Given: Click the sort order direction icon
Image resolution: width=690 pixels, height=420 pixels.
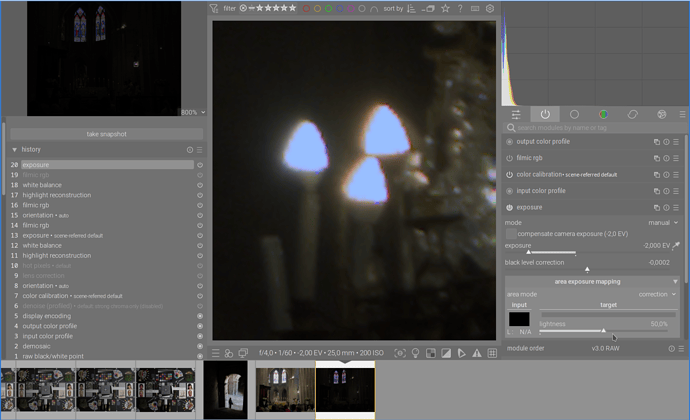Looking at the screenshot, I should (411, 8).
